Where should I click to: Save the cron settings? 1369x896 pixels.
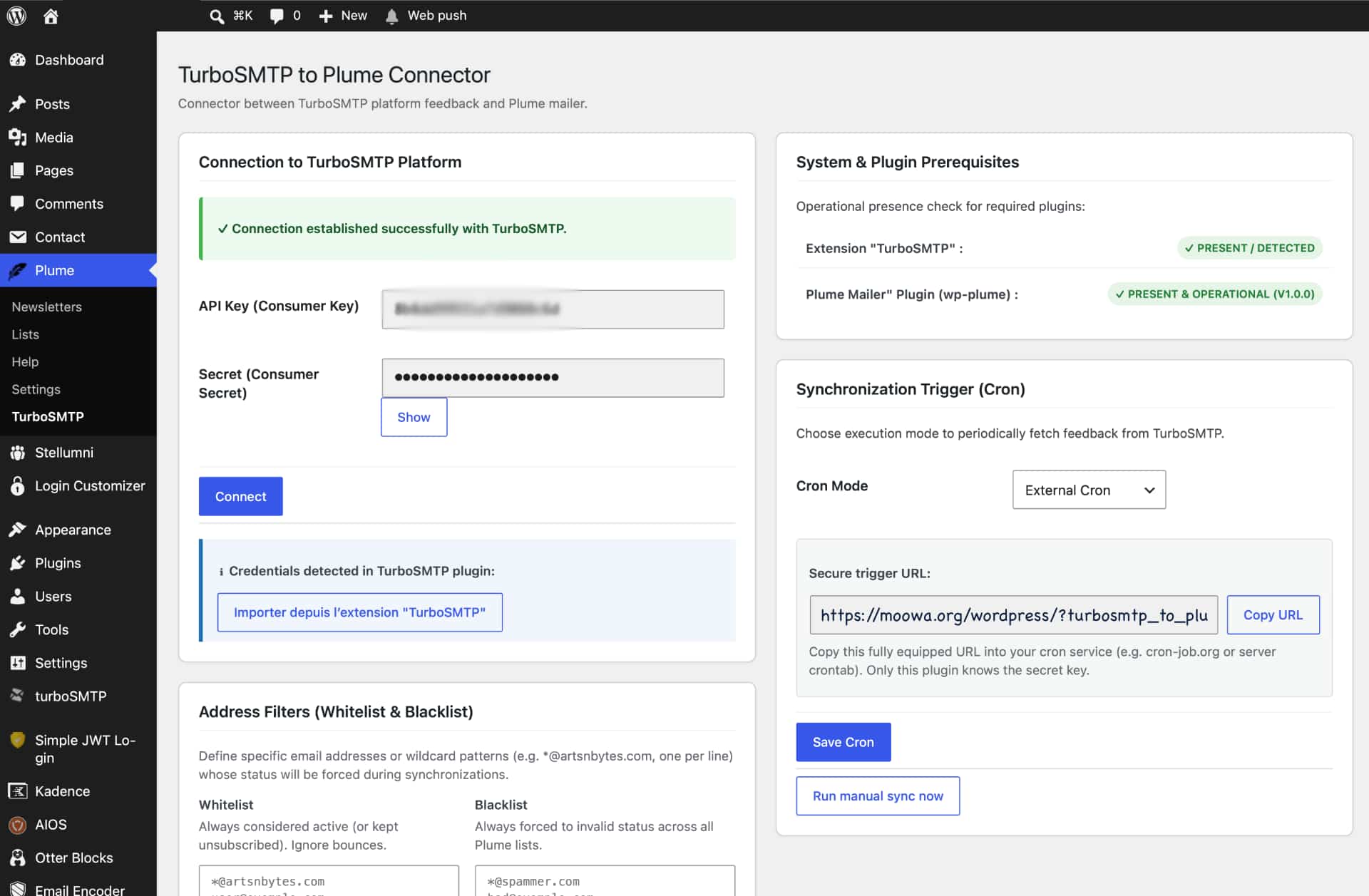843,742
